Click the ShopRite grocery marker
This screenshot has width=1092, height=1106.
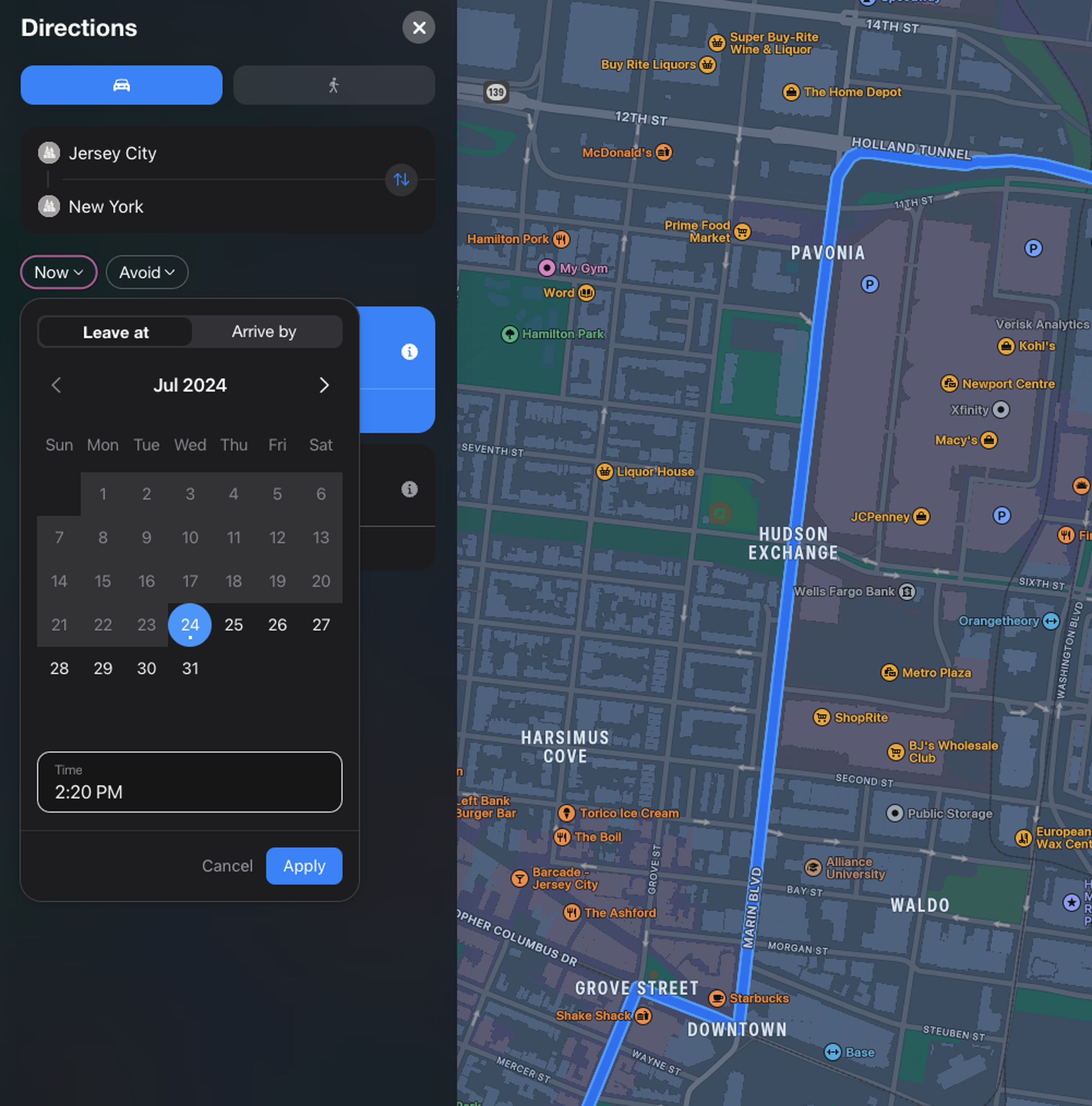click(x=821, y=717)
